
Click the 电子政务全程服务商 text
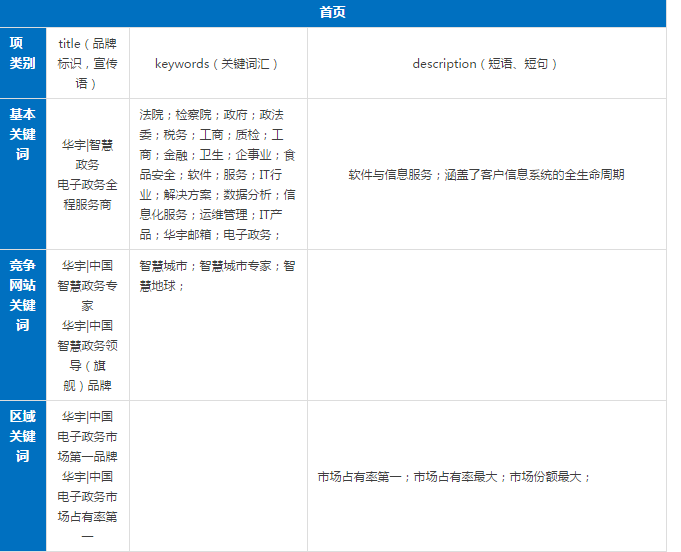[x=87, y=194]
